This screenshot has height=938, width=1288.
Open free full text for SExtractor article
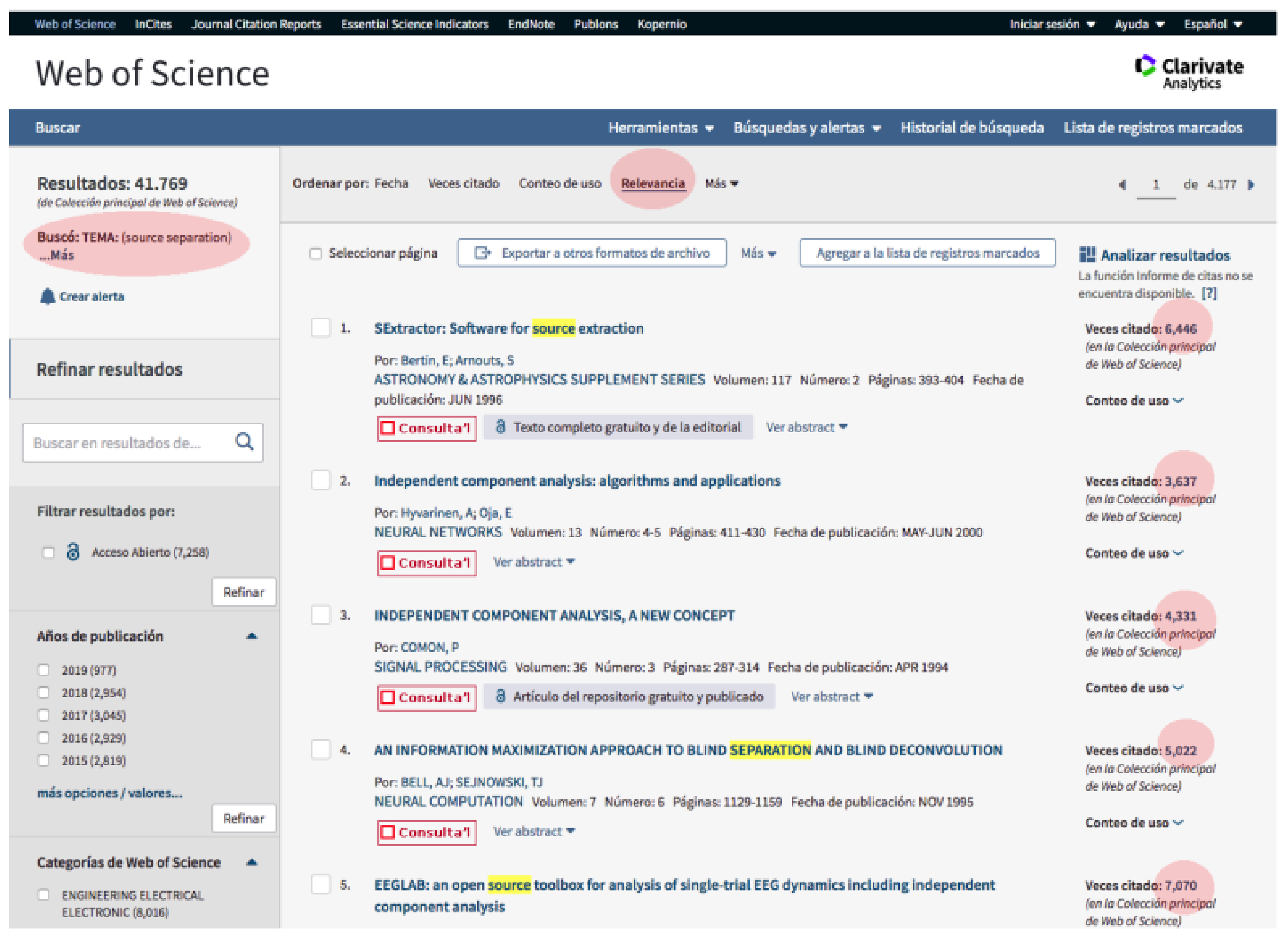[618, 427]
